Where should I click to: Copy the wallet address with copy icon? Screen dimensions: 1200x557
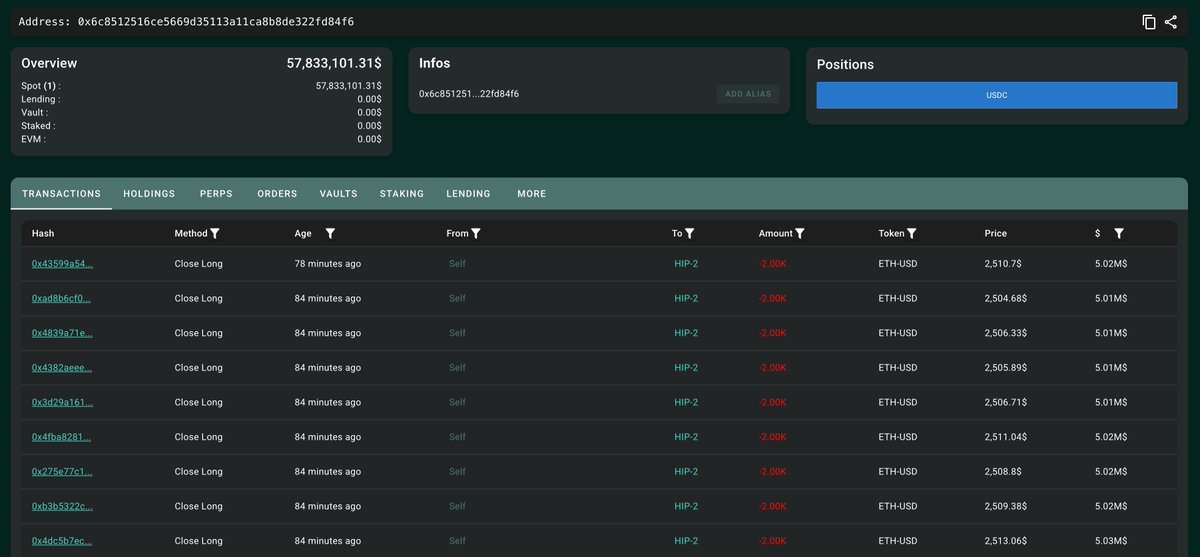(x=1149, y=22)
